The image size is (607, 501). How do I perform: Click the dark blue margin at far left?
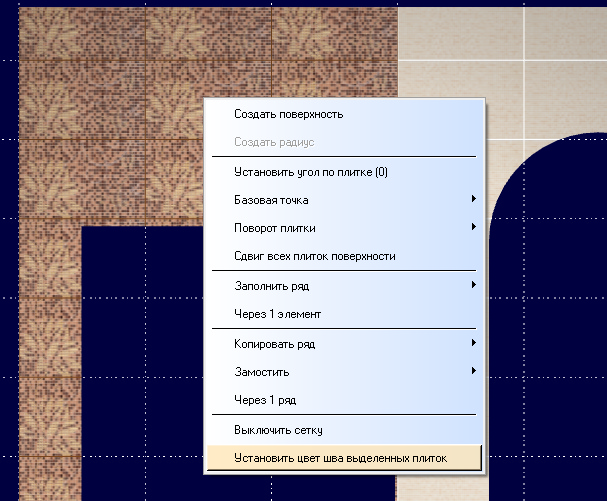click(x=9, y=250)
